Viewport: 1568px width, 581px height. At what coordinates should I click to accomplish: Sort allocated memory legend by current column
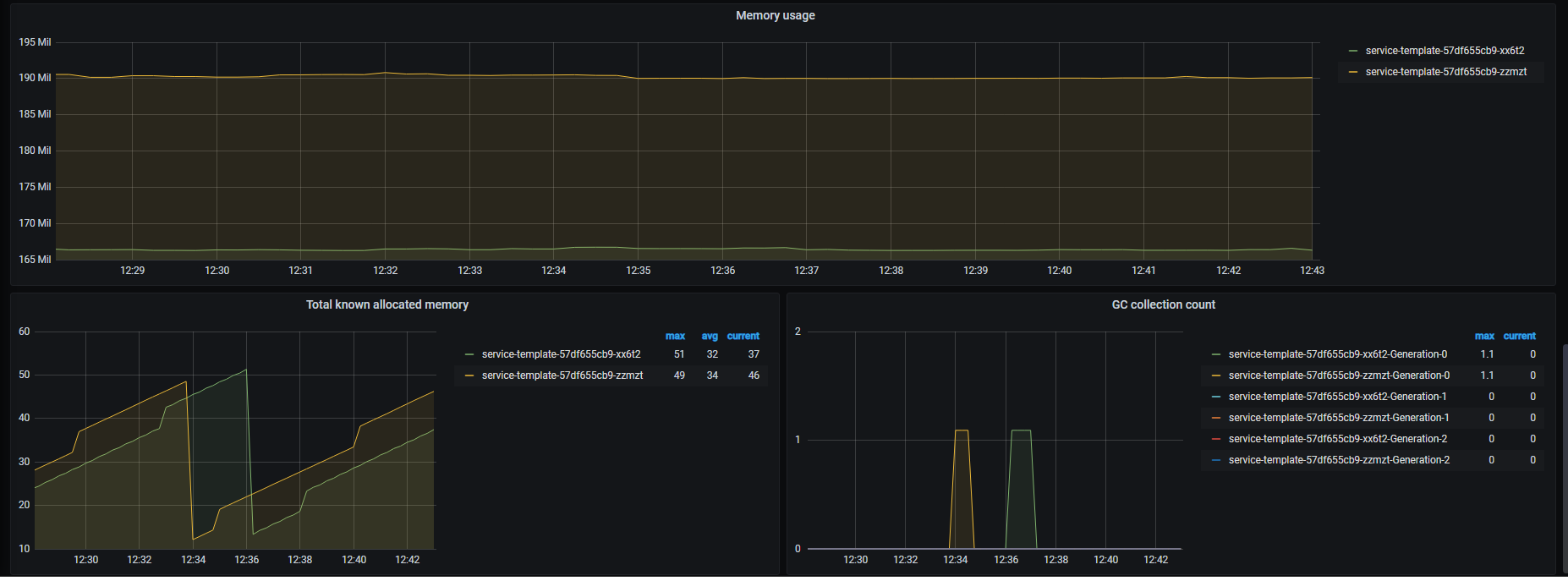tap(743, 336)
